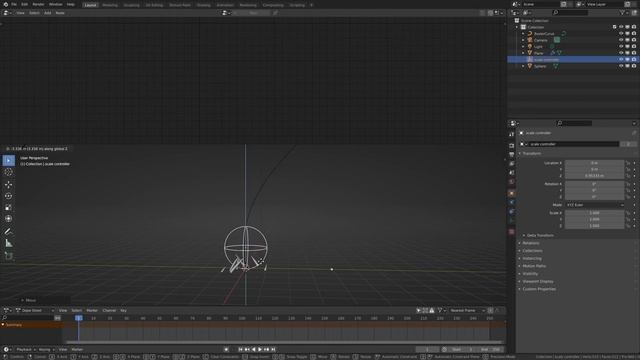640x360 pixels.
Task: Switch to the Layout workspace tab
Action: tap(91, 5)
